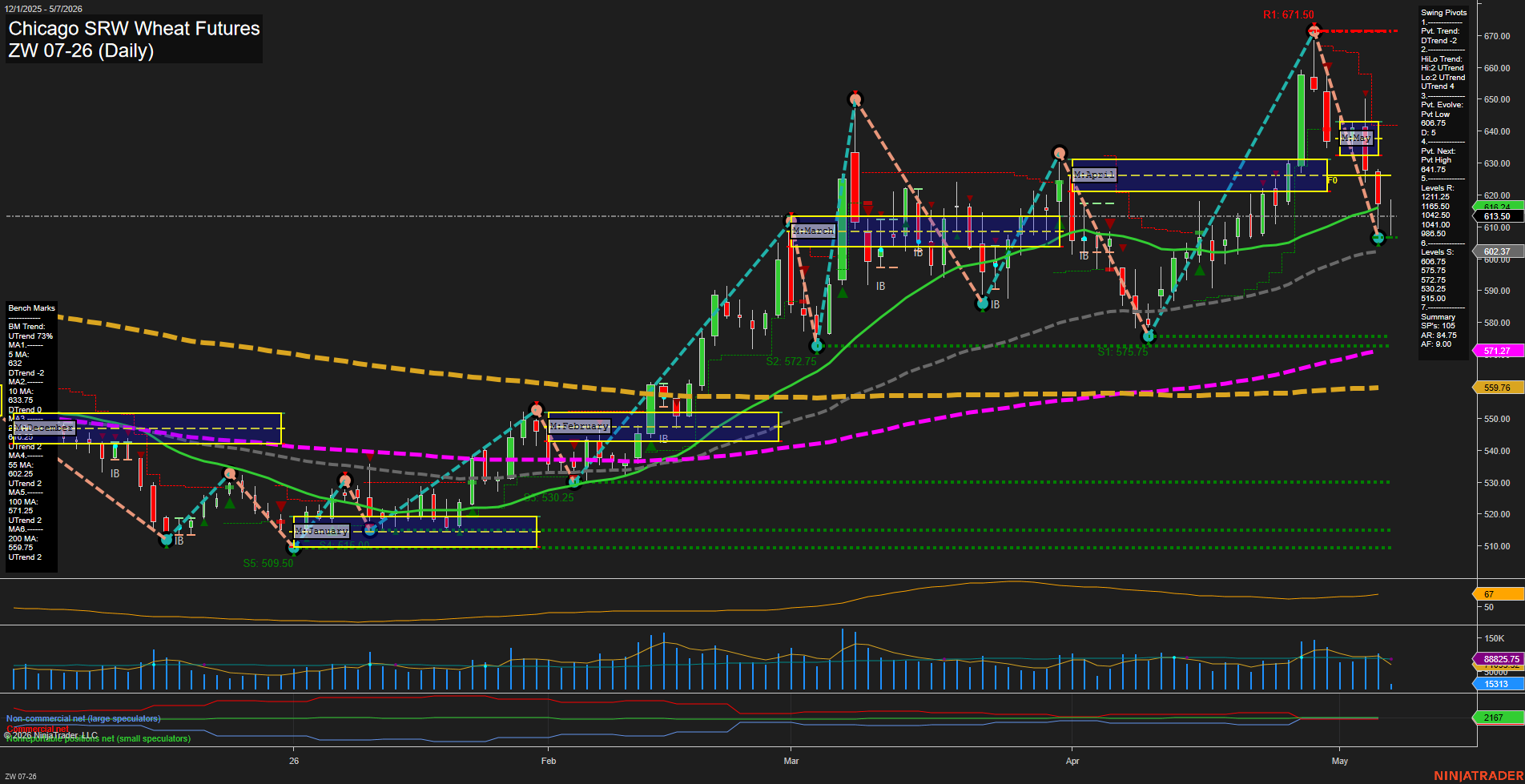Viewport: 1525px width, 784px height.
Task: Click the swing pivot circle at R1 high
Action: tap(1314, 31)
